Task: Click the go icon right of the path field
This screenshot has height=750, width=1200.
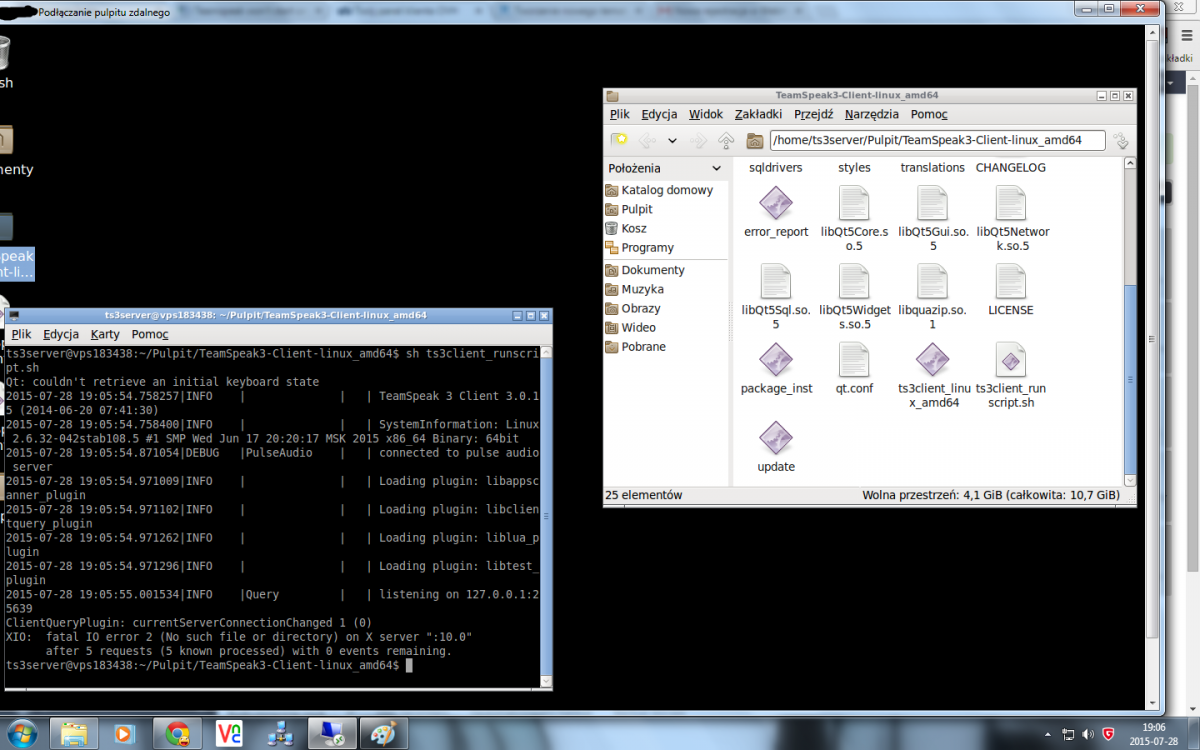Action: 1121,141
